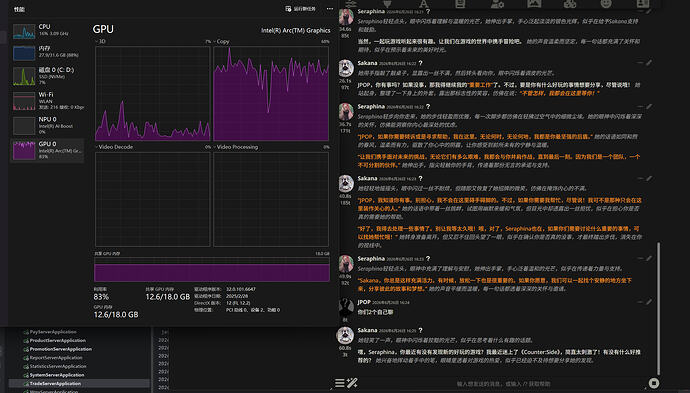Select Wi-Fi in Task Manager sidebar
Screen dimensions: 690x393
coord(47,101)
